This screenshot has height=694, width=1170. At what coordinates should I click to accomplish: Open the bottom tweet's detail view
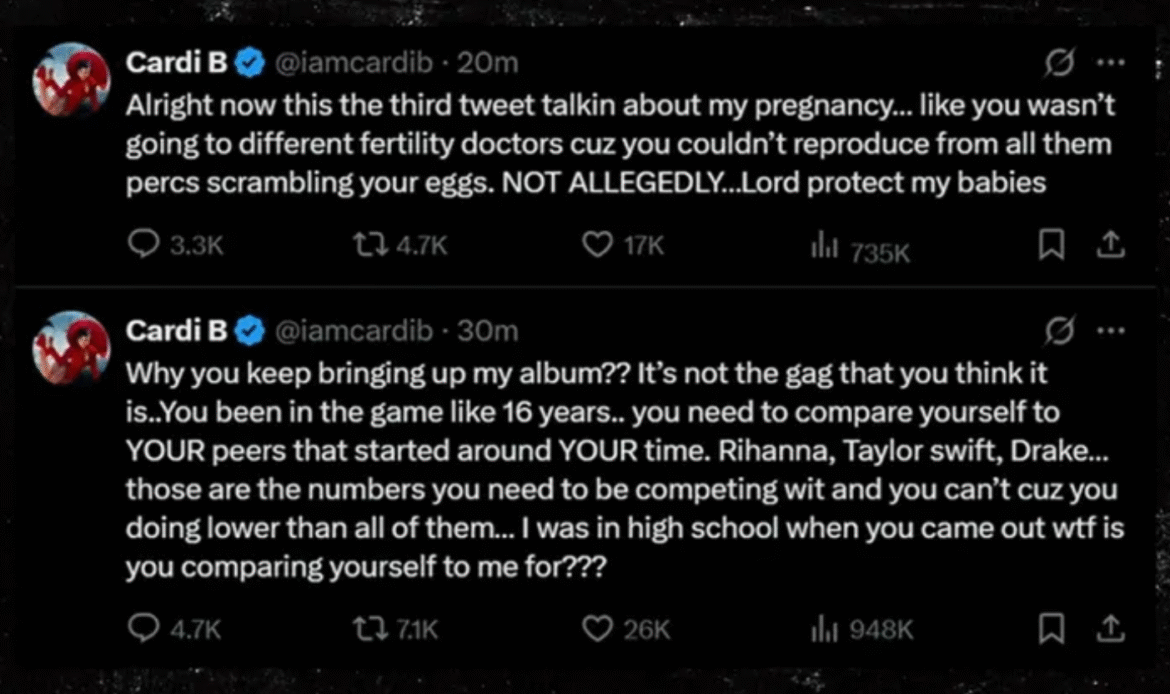pos(600,470)
